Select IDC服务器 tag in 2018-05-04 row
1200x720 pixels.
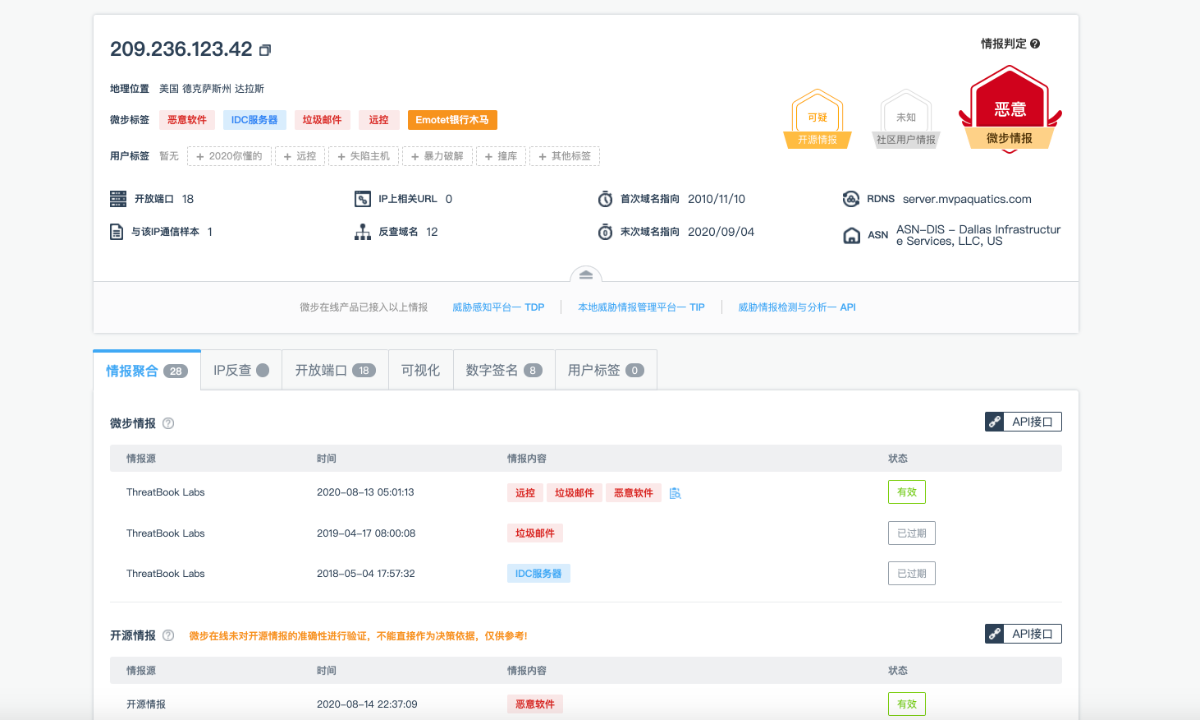tap(538, 574)
